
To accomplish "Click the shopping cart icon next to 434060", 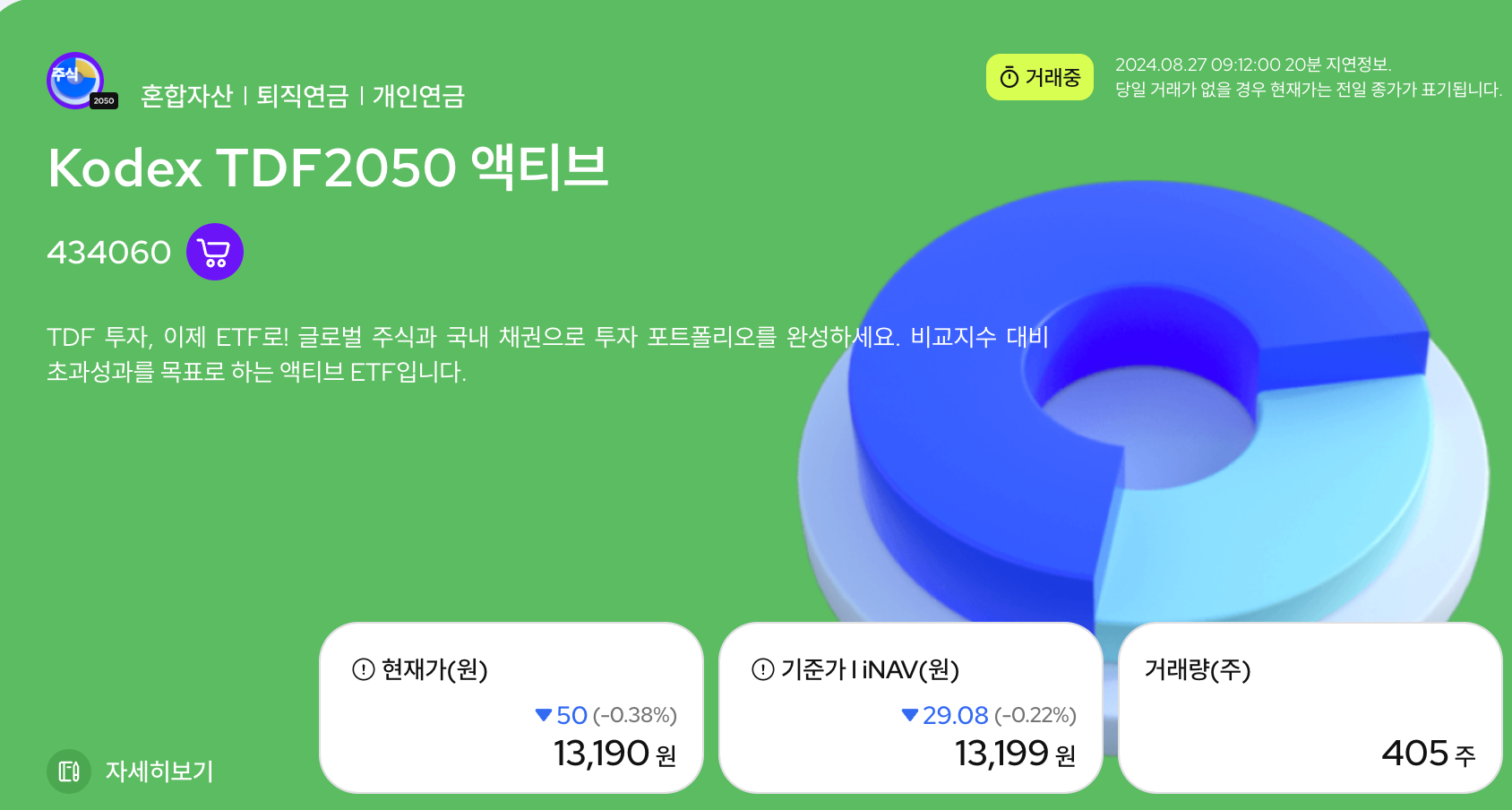I will pos(214,252).
